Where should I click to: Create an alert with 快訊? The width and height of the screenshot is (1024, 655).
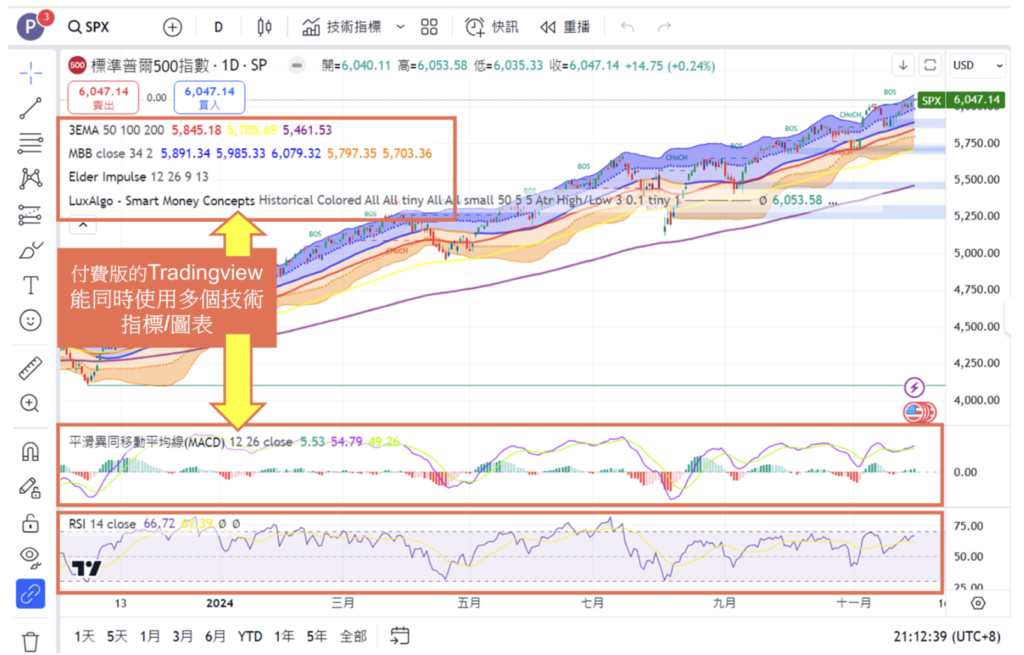(492, 27)
